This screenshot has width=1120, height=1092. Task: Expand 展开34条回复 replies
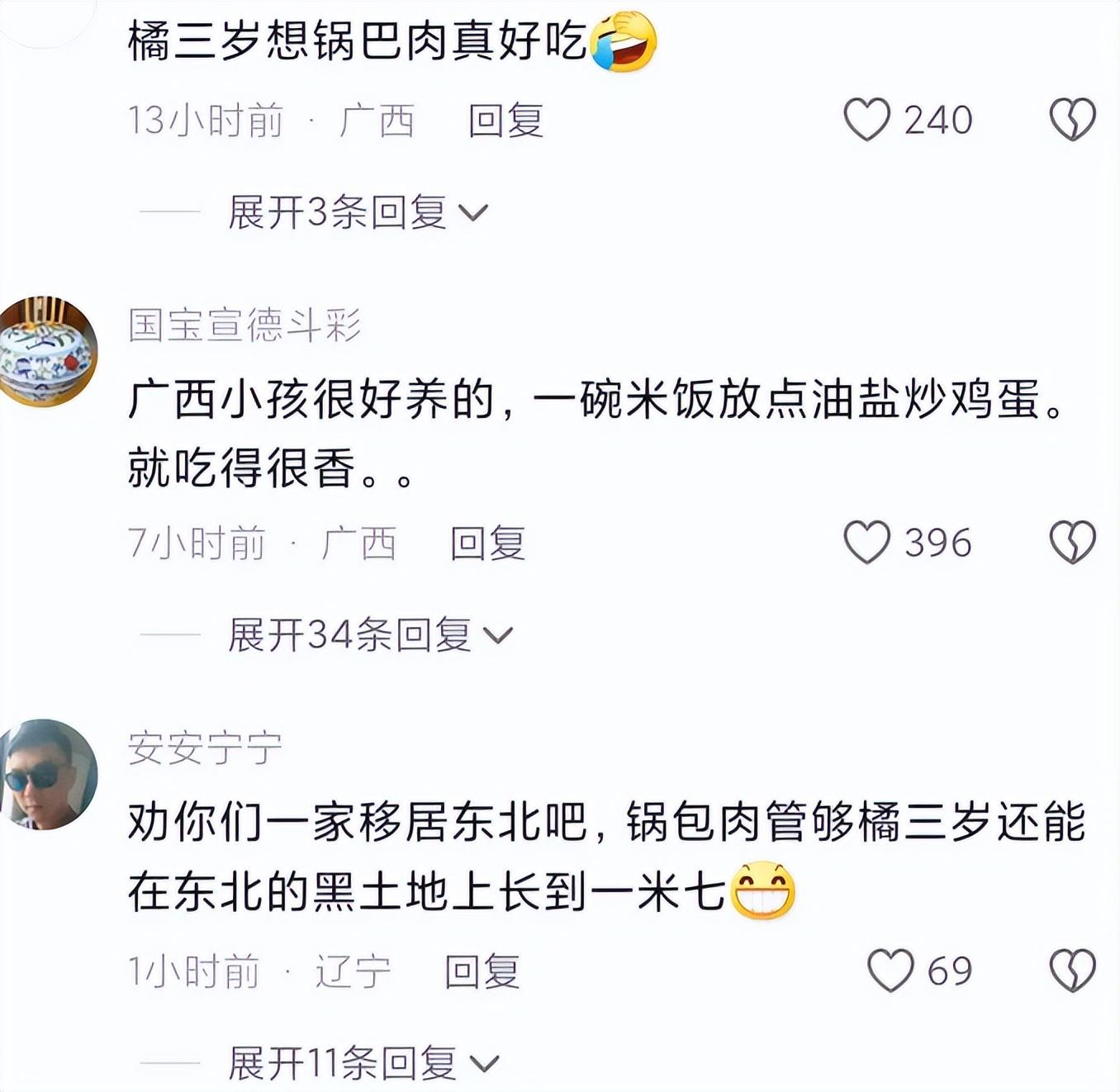pyautogui.click(x=370, y=635)
